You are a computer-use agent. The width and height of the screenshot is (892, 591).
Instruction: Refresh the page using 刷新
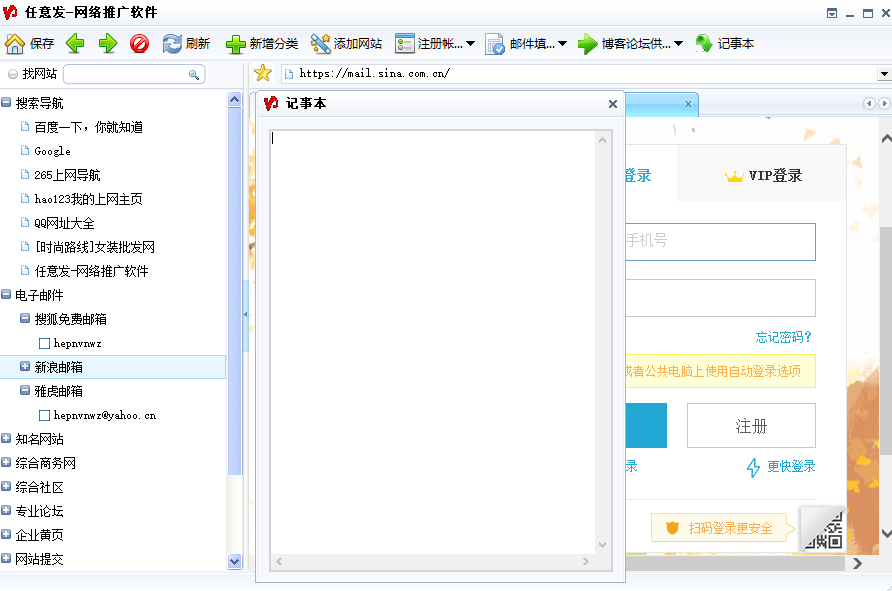tap(186, 43)
